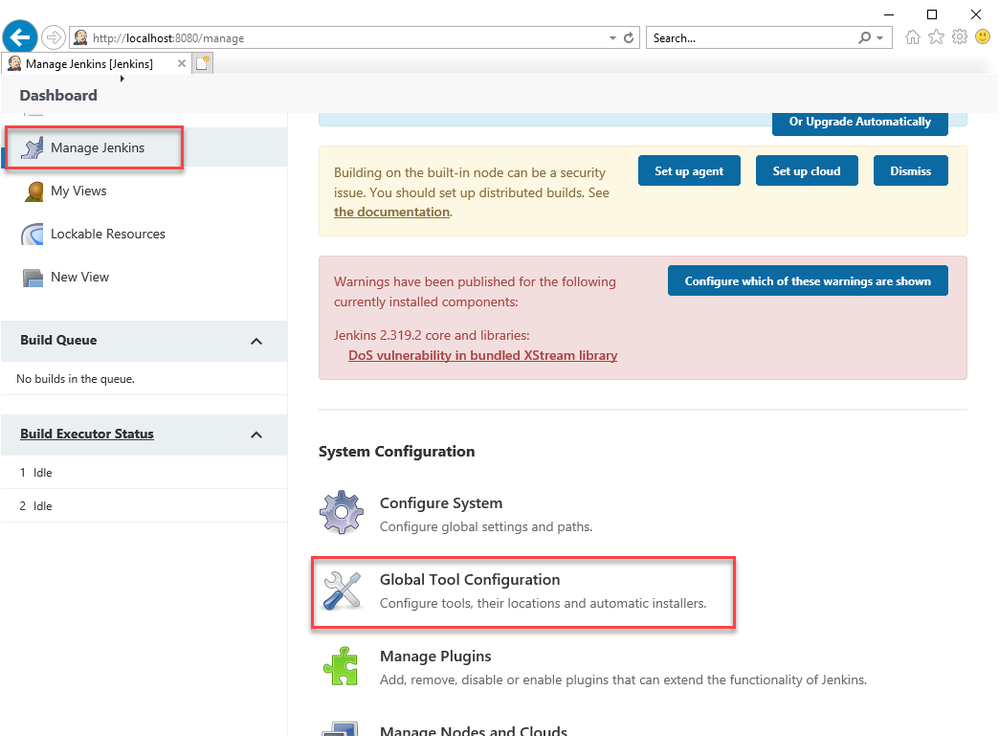
Task: Click the browser Home icon
Action: (913, 37)
